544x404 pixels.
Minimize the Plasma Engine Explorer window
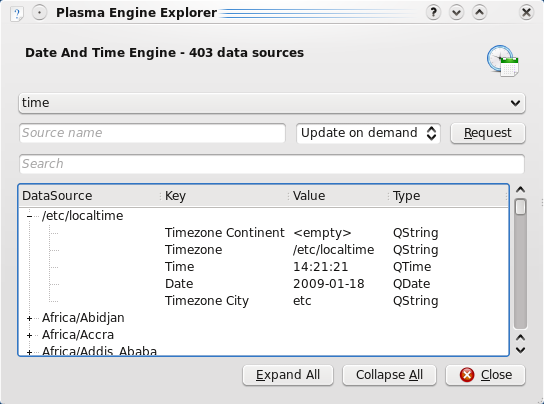[456, 13]
